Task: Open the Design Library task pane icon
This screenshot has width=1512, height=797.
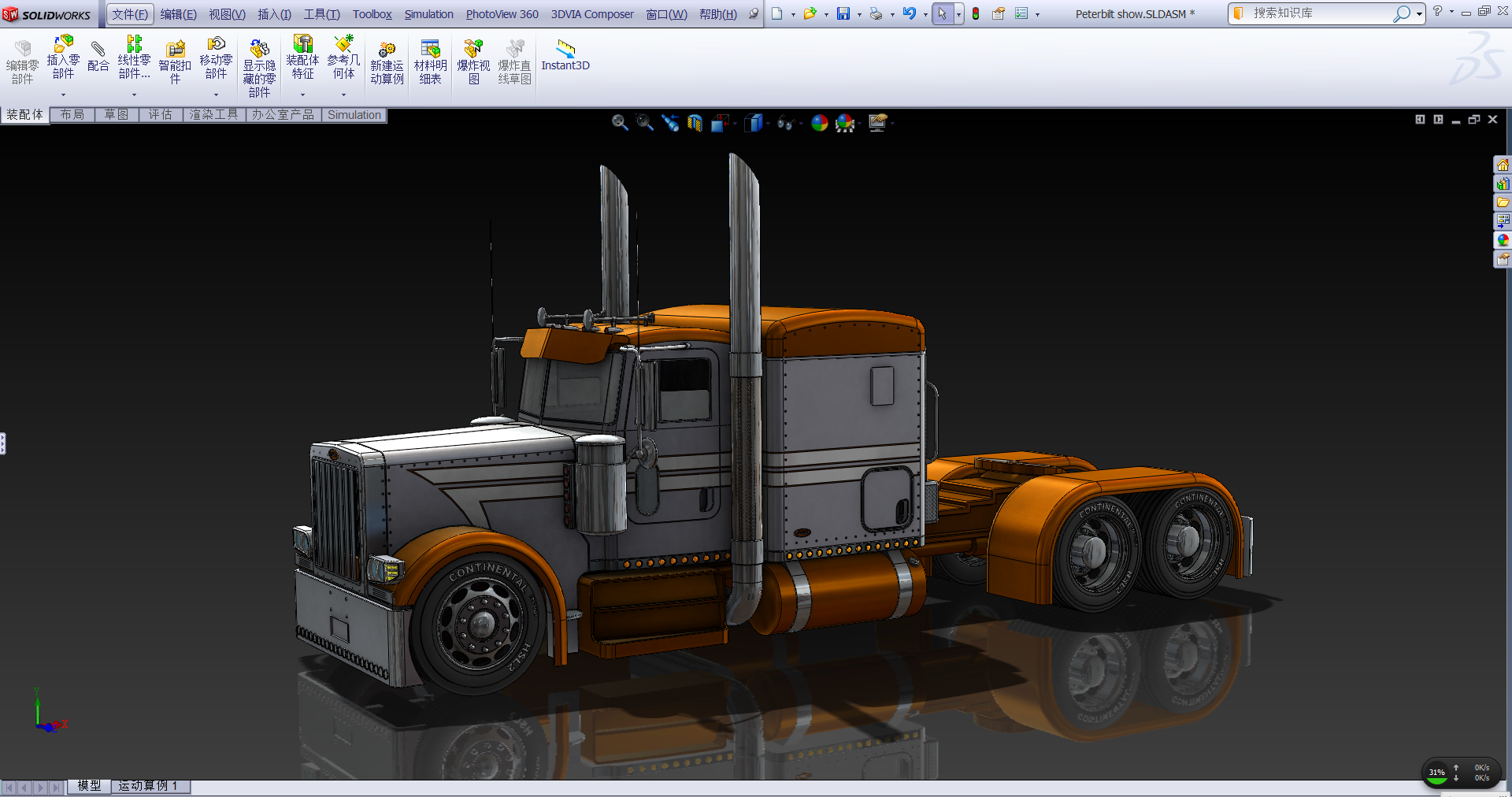Action: pos(1503,183)
